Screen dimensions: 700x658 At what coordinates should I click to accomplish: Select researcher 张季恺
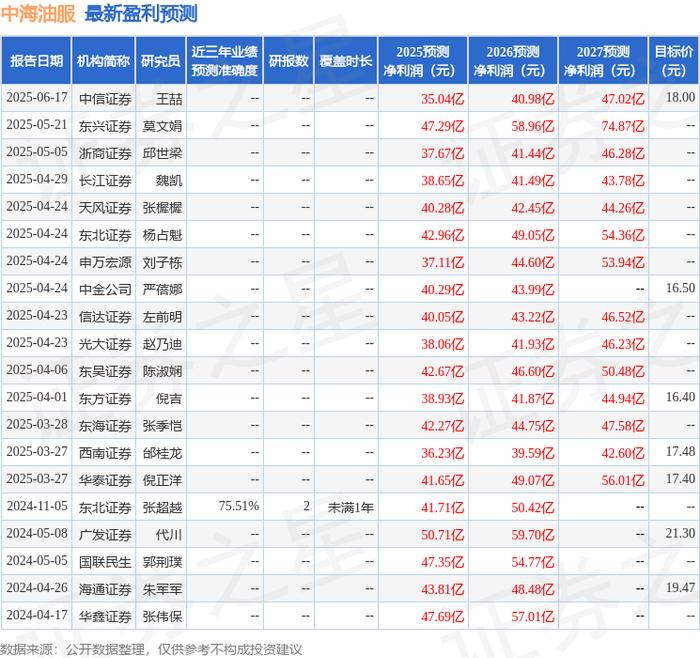click(162, 425)
